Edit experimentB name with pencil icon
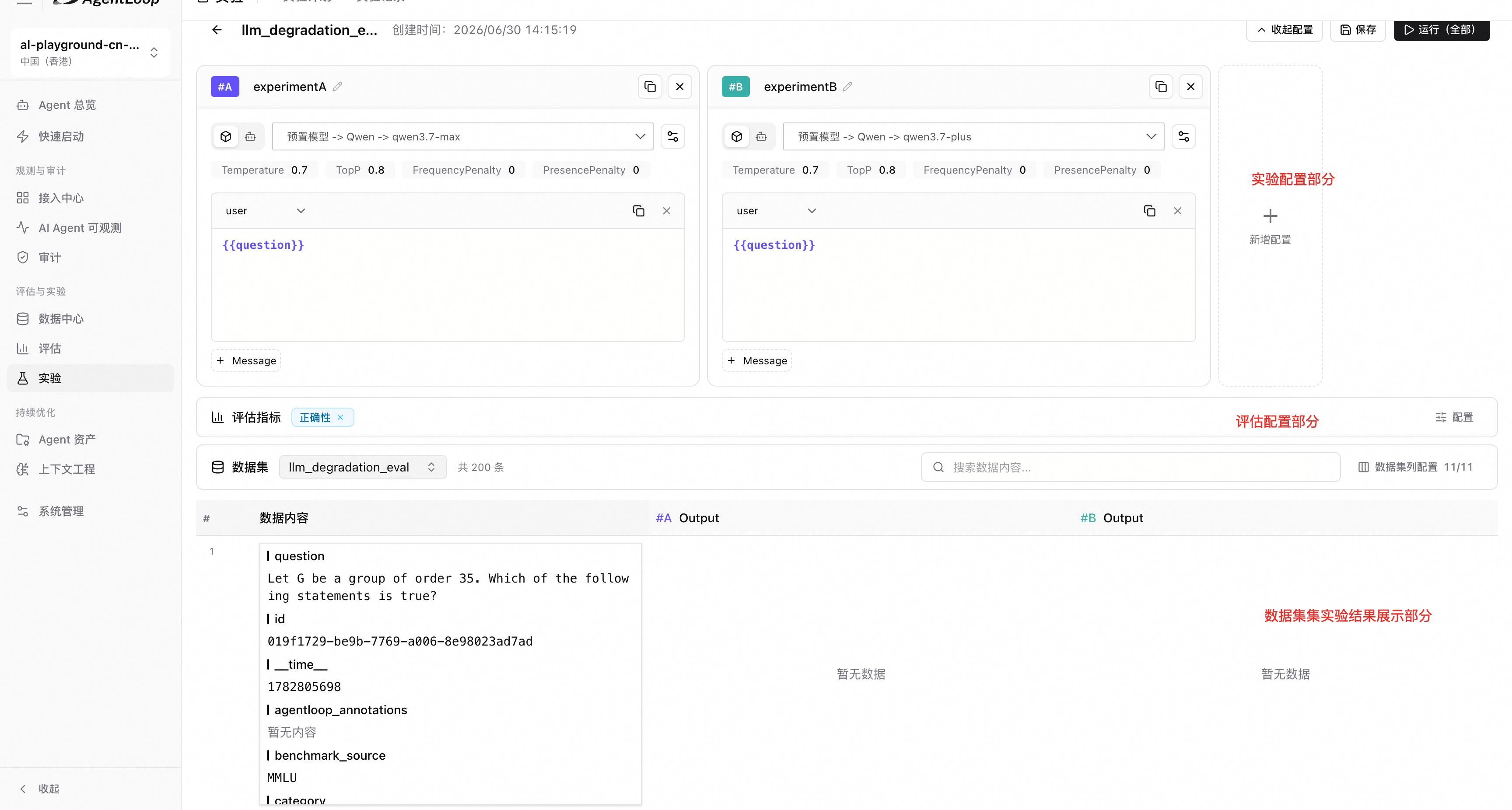This screenshot has width=1512, height=810. (847, 87)
